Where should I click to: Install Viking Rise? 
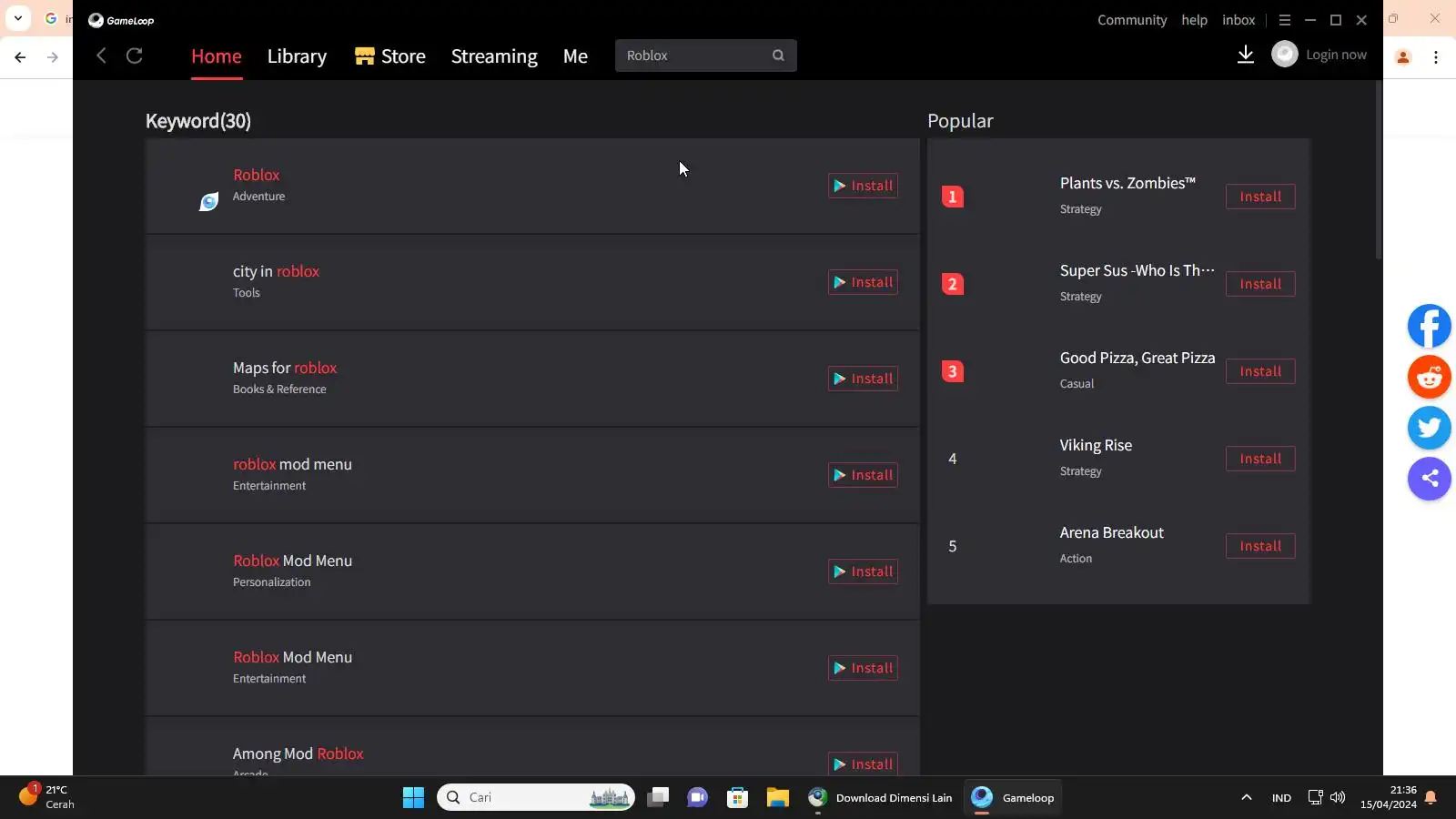pos(1260,459)
